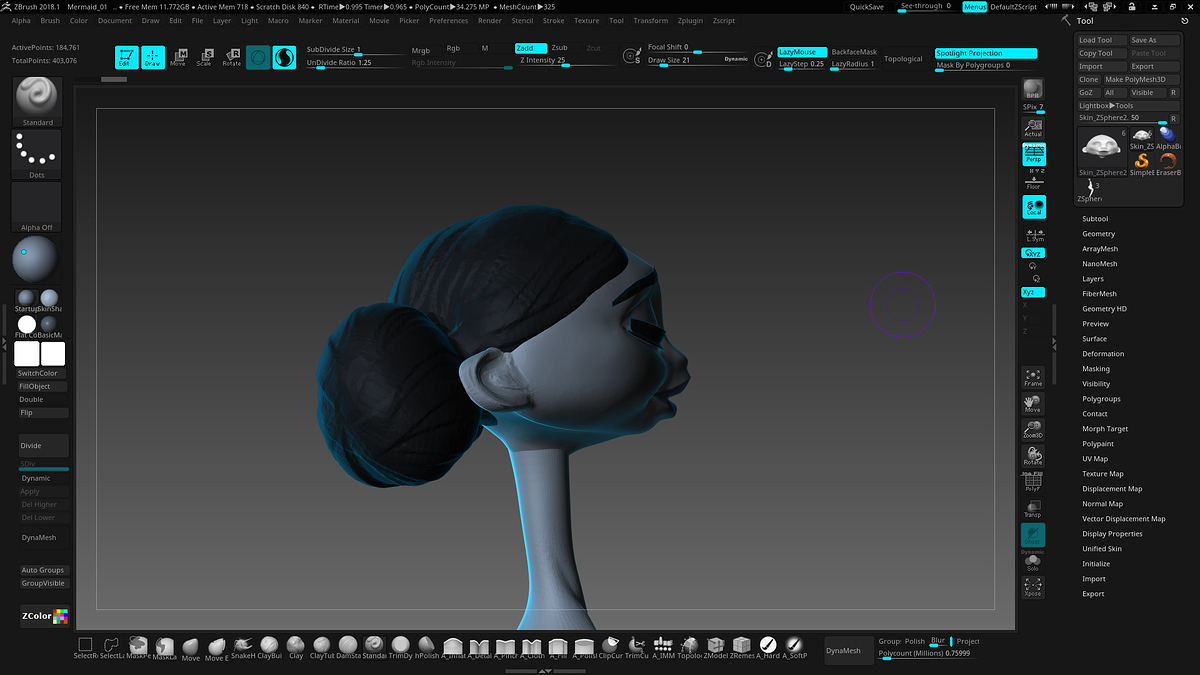Open the Alpha Off picker
The image size is (1200, 675).
click(37, 206)
